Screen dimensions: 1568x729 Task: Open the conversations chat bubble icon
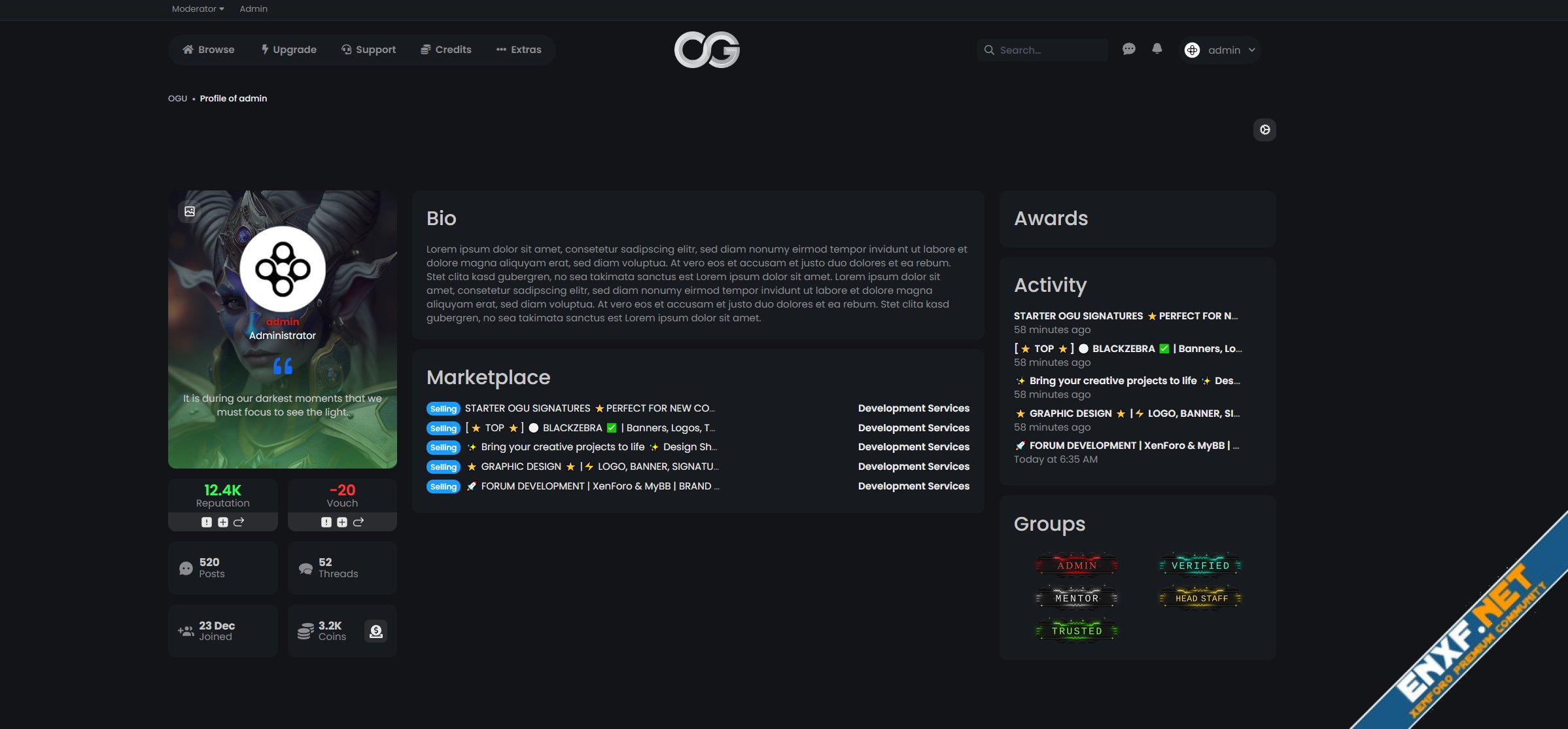pos(1128,49)
